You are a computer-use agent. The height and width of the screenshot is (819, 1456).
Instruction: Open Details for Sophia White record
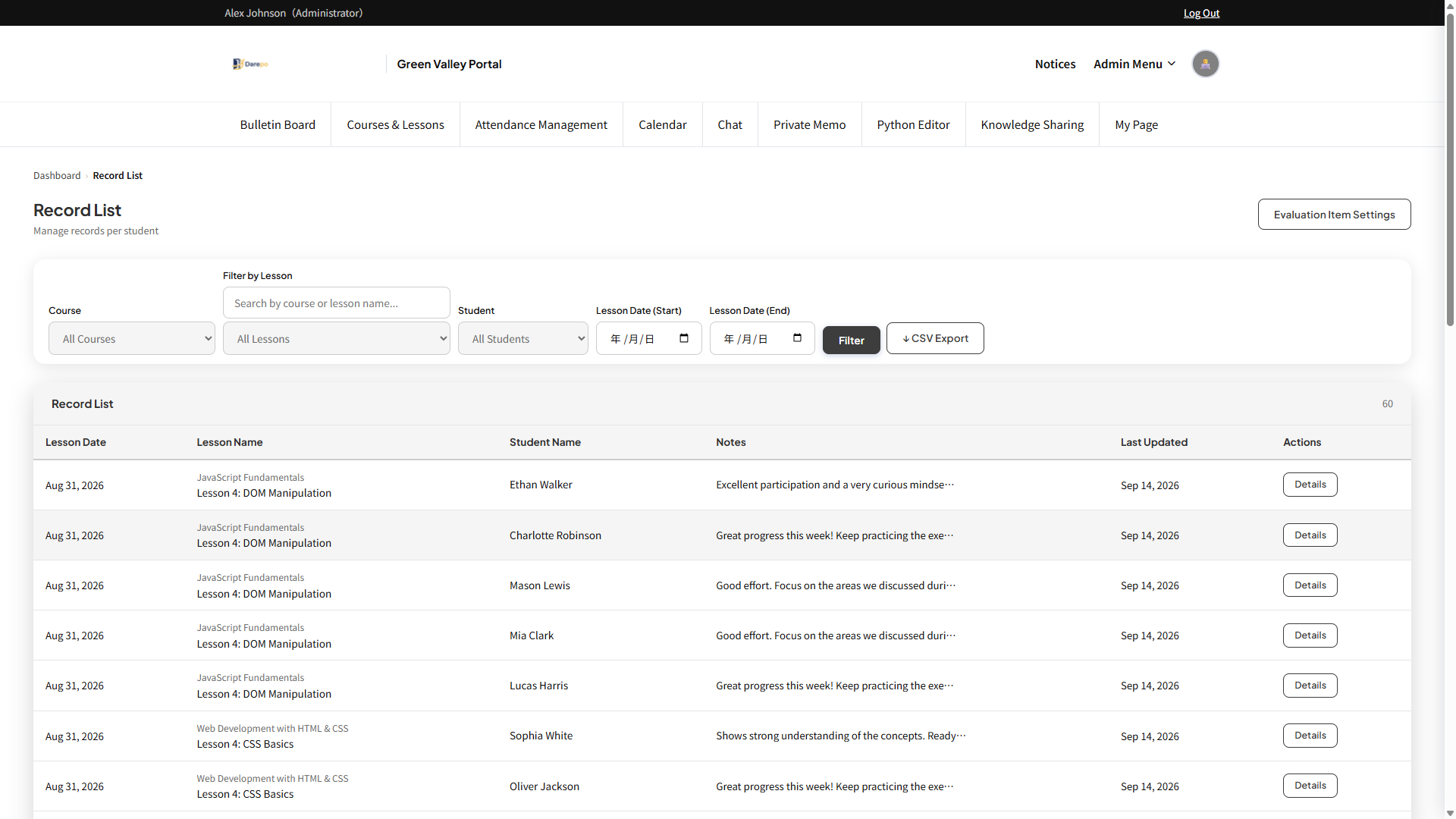[1310, 736]
